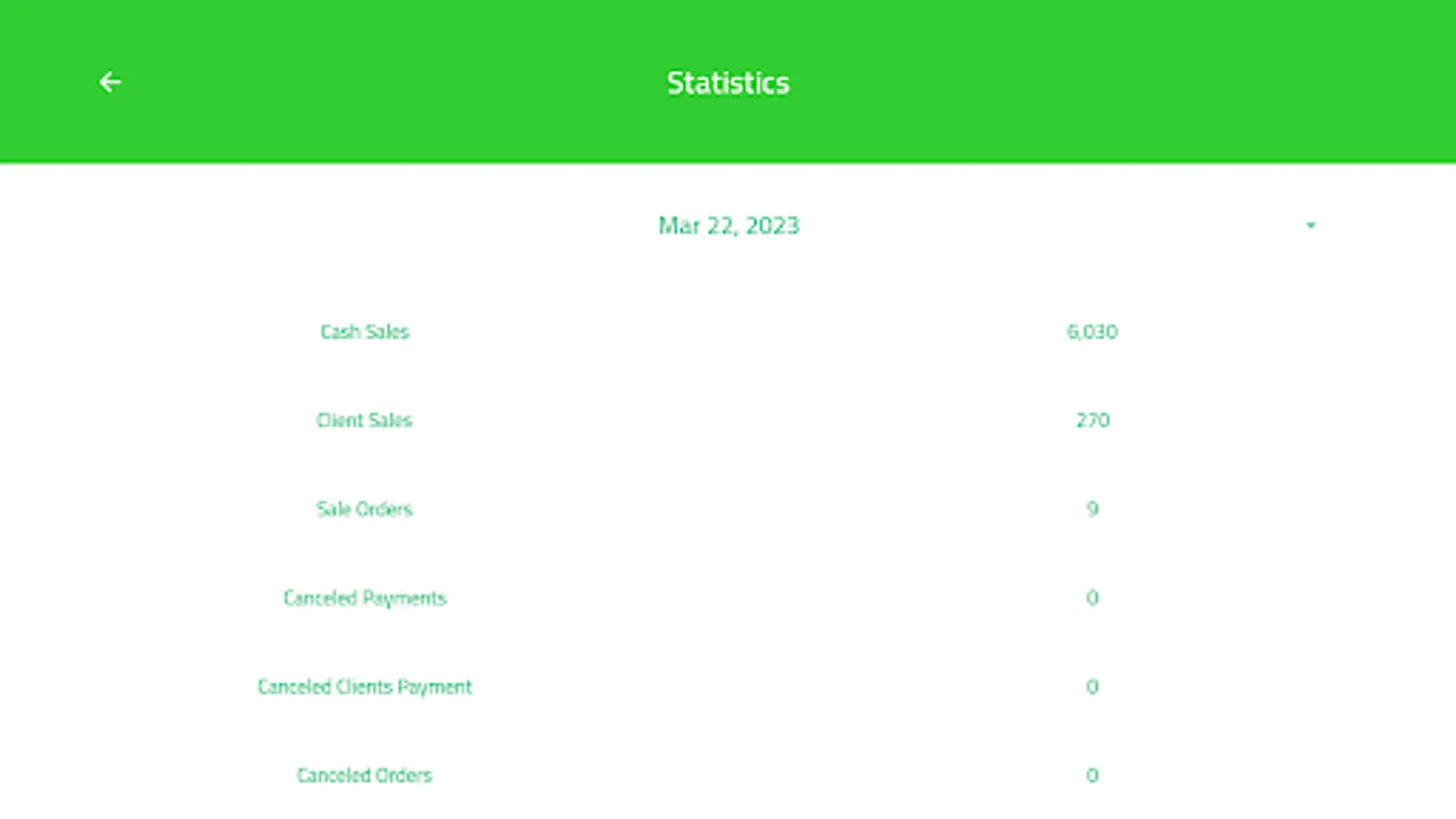
Task: Click the Client Sales value 270
Action: pyautogui.click(x=1092, y=420)
